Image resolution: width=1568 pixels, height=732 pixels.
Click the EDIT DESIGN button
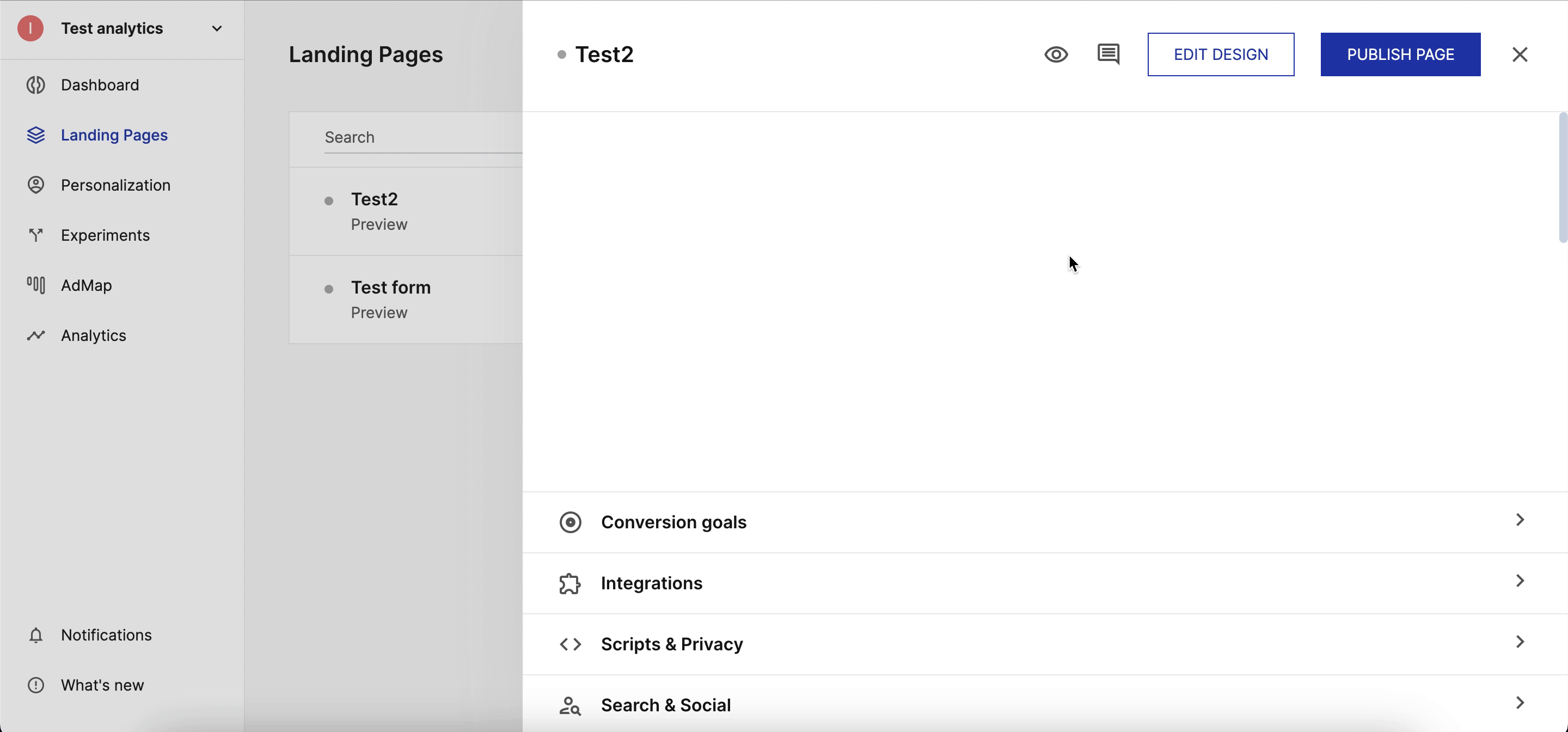pos(1221,54)
